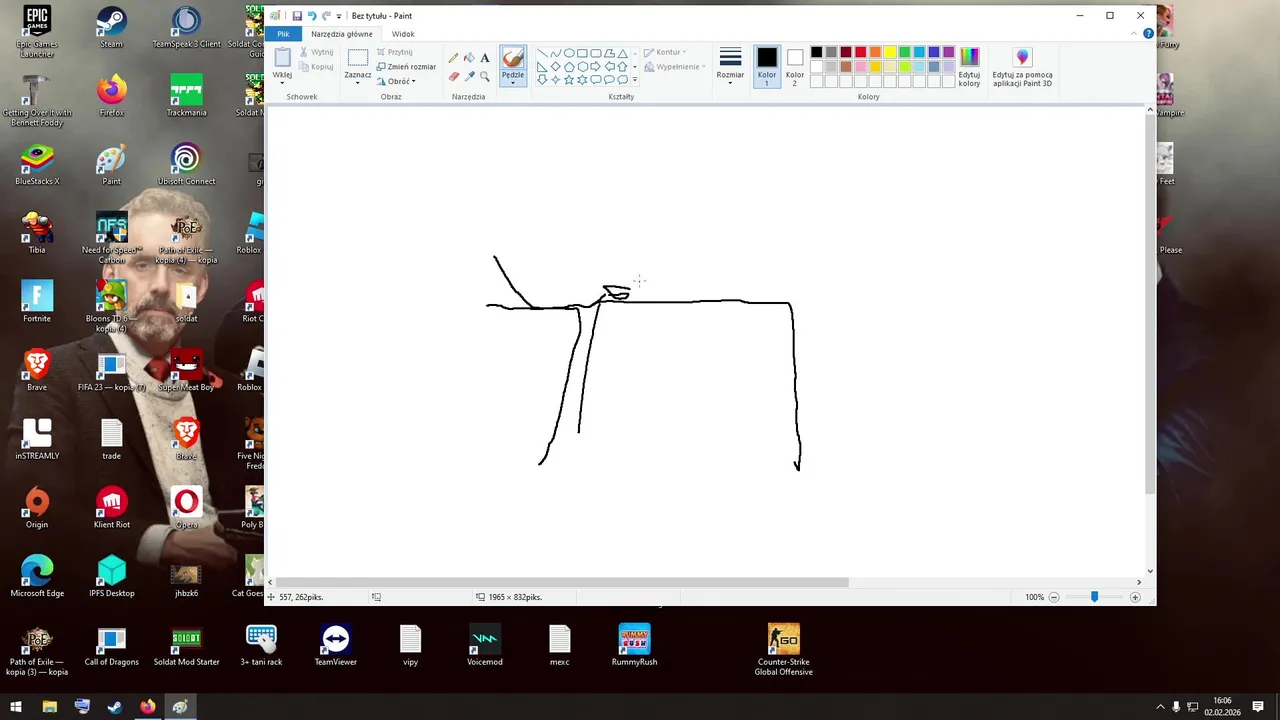
Task: Select the Pencil tool in Paint
Action: tap(454, 58)
